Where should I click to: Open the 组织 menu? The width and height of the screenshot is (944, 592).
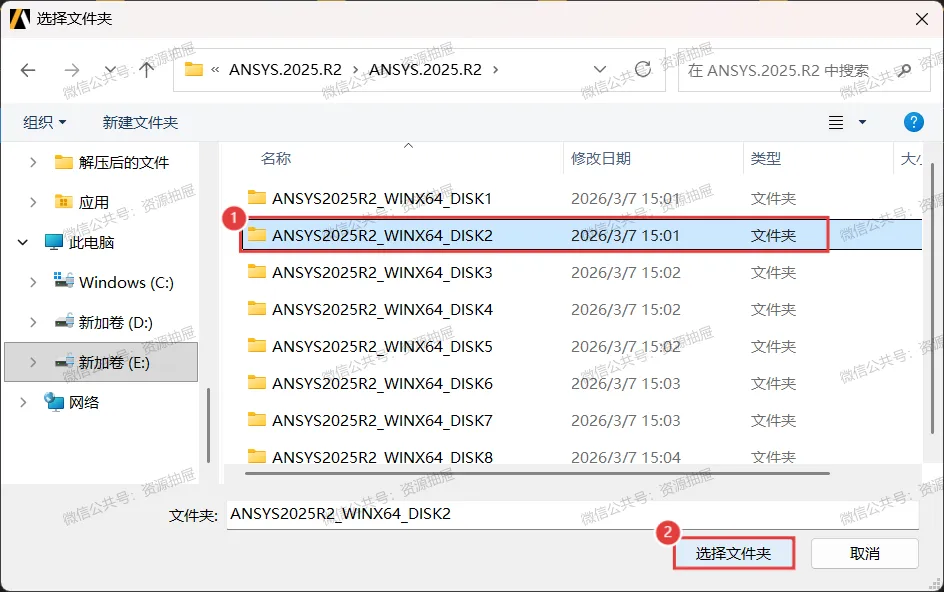45,122
